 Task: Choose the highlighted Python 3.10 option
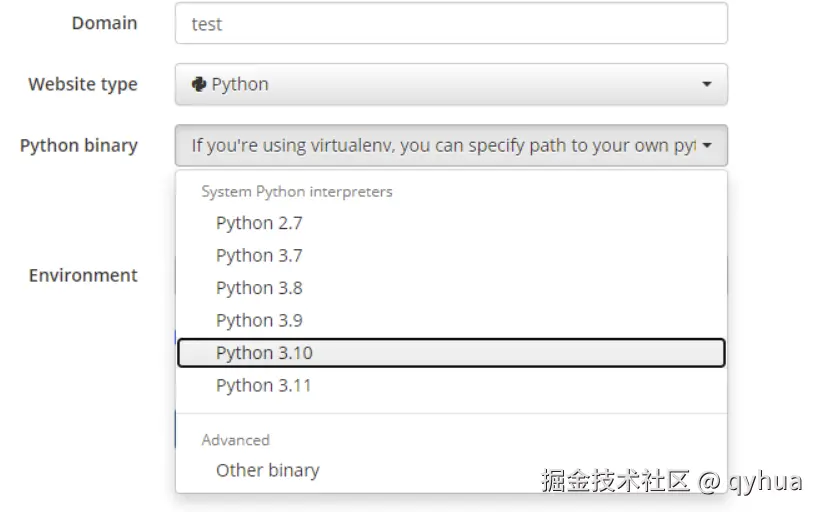pyautogui.click(x=264, y=353)
